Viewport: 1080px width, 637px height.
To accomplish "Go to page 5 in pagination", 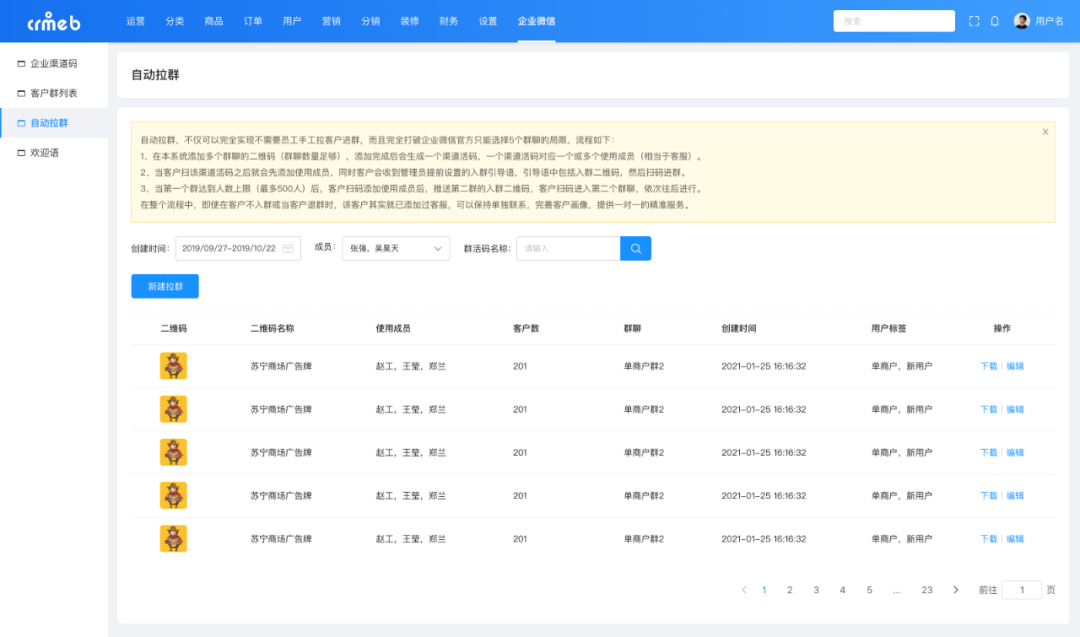I will pyautogui.click(x=869, y=589).
